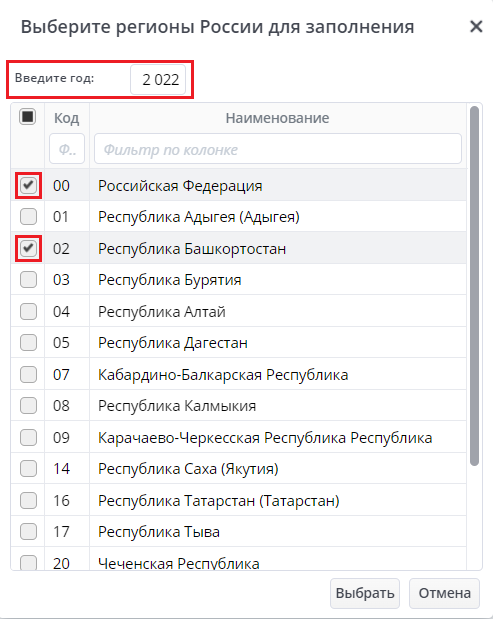
Task: Uncheck the Республика Башкортостан checkbox
Action: click(28, 248)
